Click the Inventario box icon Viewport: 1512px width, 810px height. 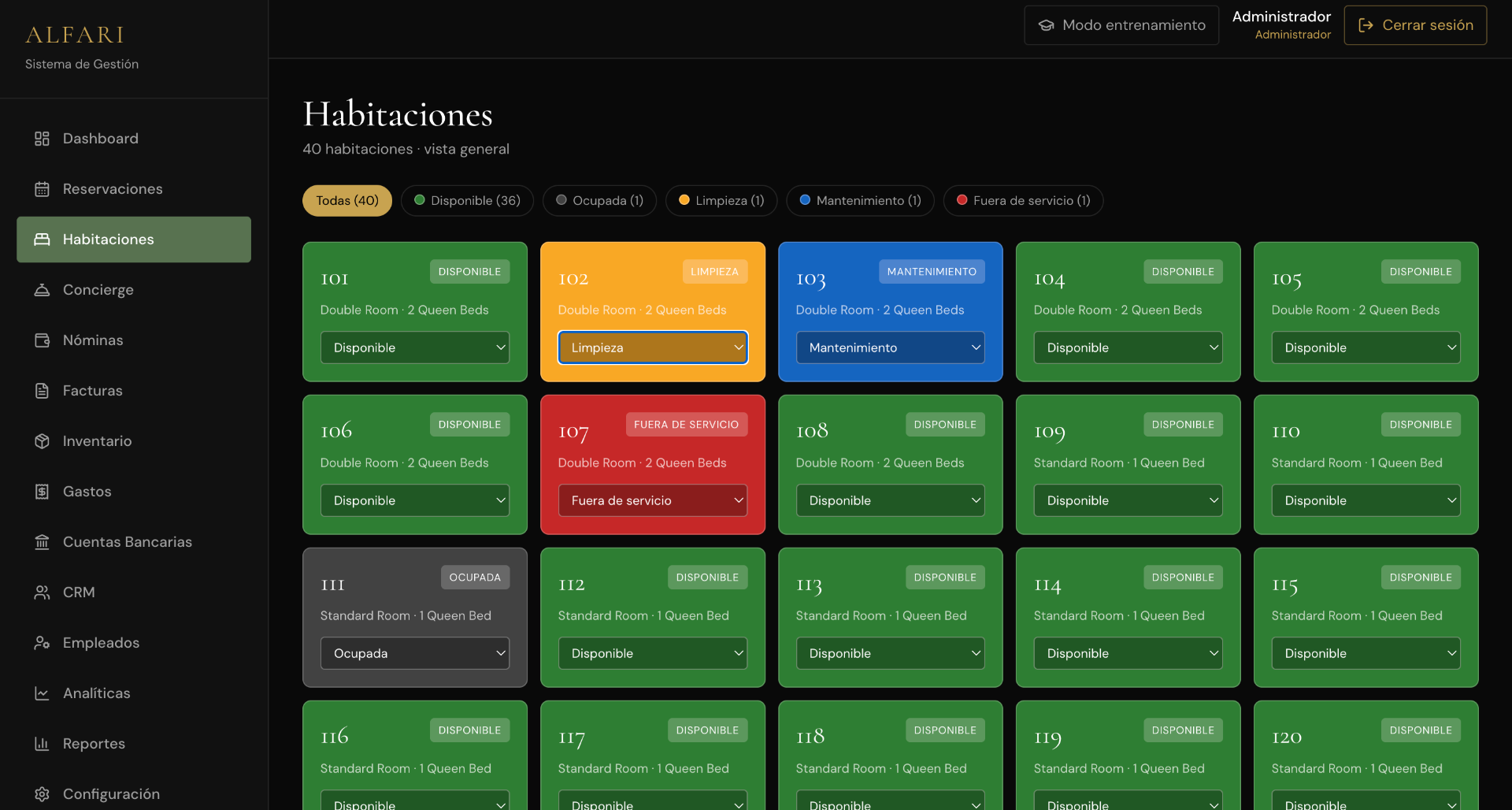pos(42,441)
